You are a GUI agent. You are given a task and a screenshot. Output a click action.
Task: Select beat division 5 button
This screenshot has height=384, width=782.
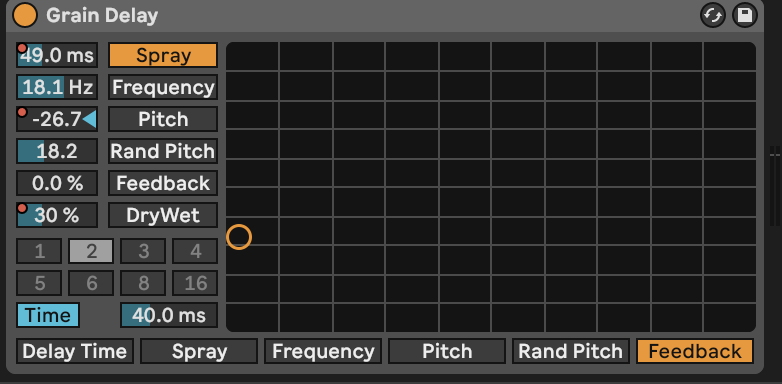click(x=39, y=283)
